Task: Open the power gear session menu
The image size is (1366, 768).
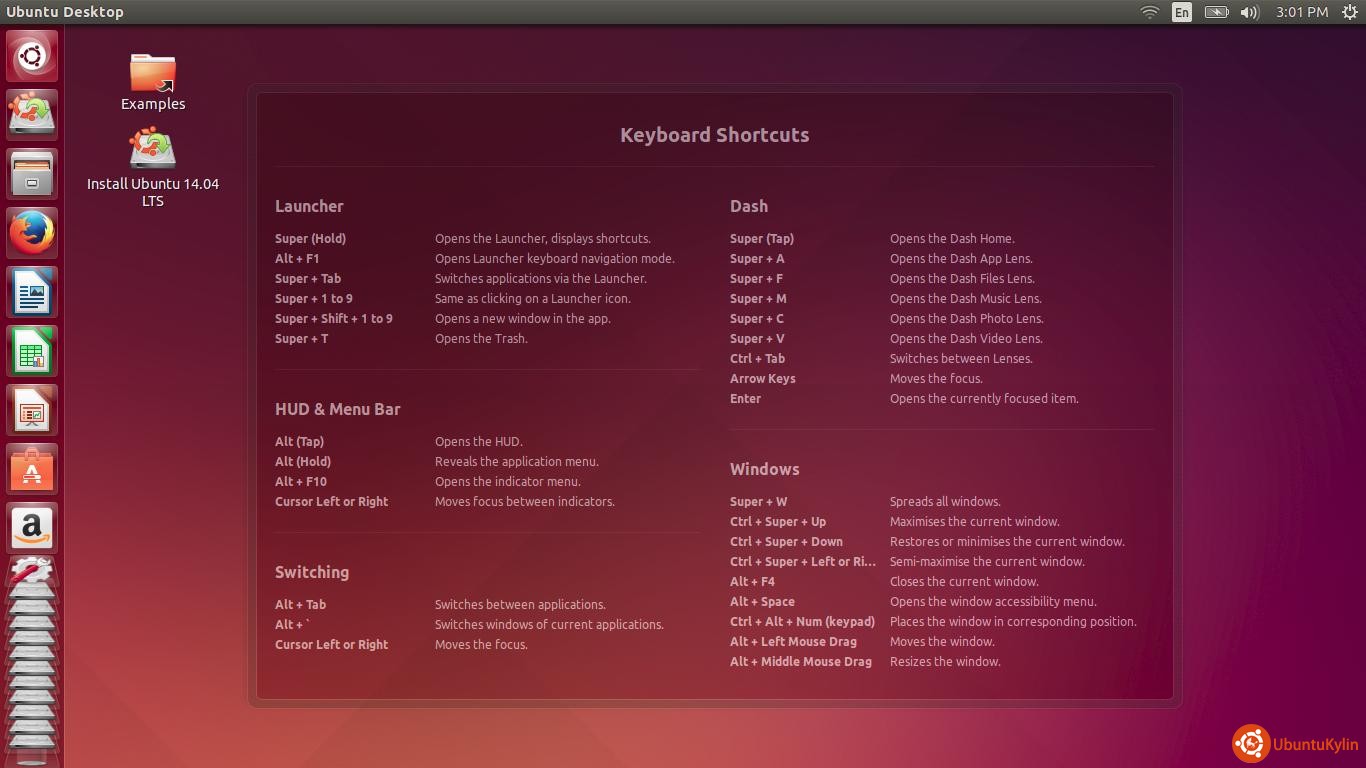Action: pos(1349,12)
